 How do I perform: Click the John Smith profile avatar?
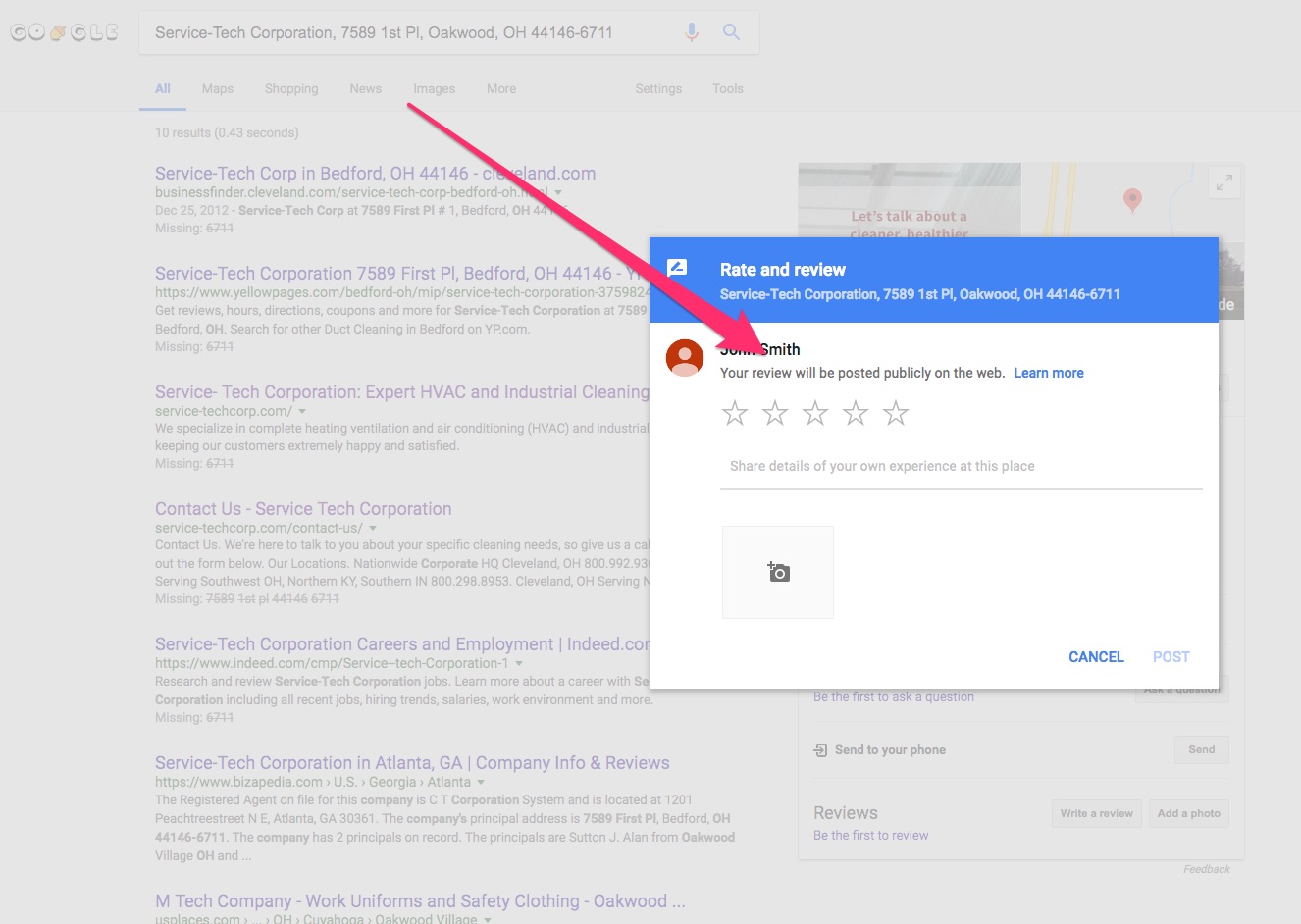coord(685,358)
